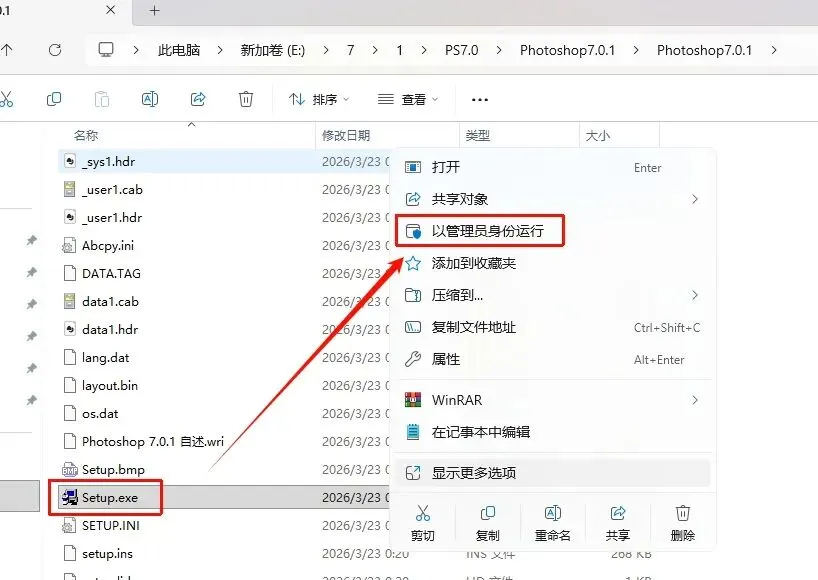The width and height of the screenshot is (818, 580).
Task: Click the Copy icon in the toolbar
Action: 54,99
